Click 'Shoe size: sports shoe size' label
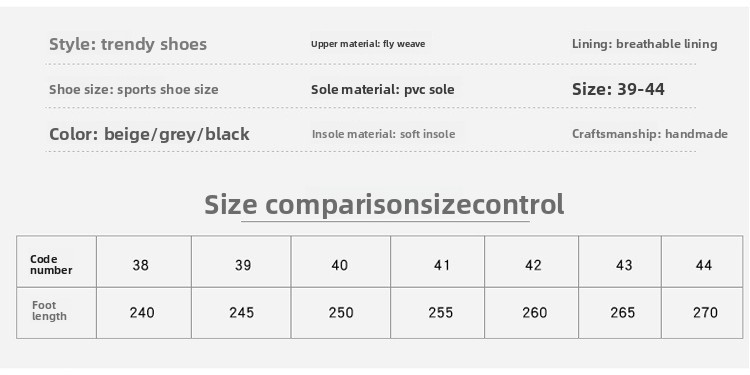Image resolution: width=750 pixels, height=375 pixels. click(x=133, y=89)
